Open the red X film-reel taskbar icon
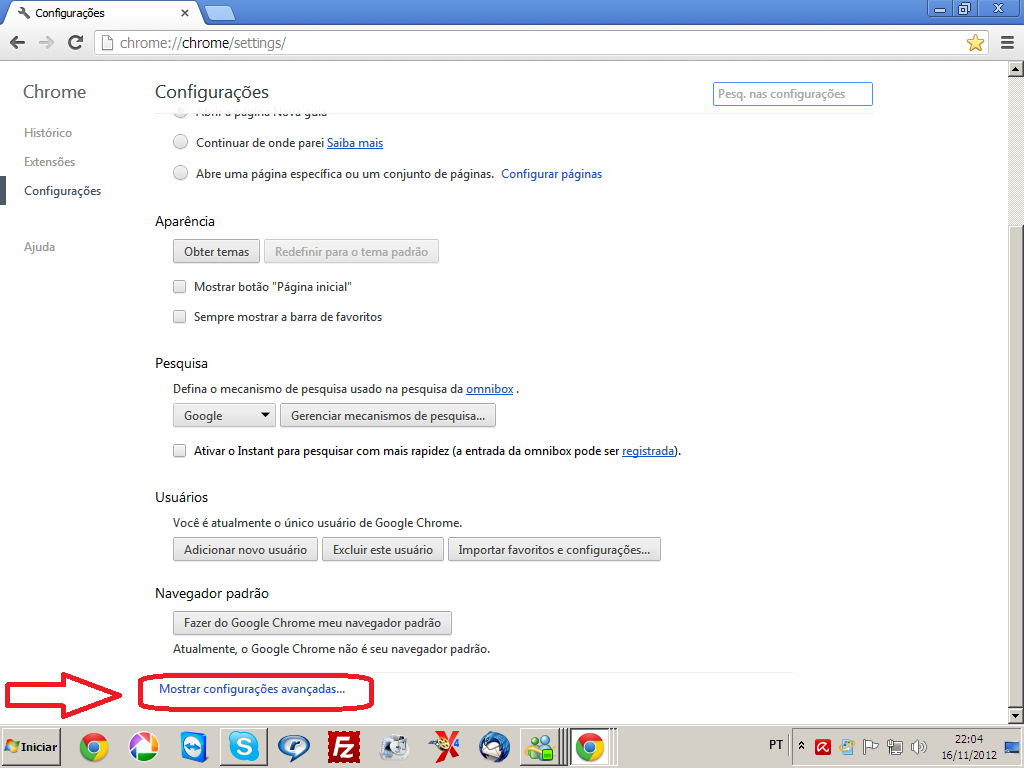Image resolution: width=1024 pixels, height=768 pixels. click(x=444, y=746)
